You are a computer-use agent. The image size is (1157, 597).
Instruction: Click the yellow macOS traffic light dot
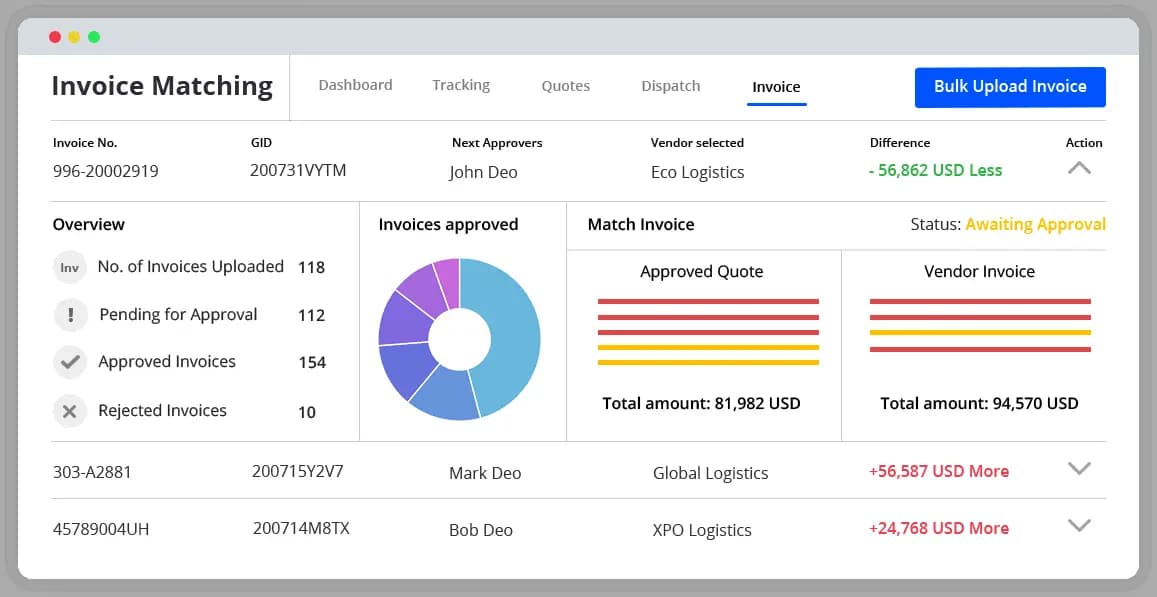[x=74, y=36]
